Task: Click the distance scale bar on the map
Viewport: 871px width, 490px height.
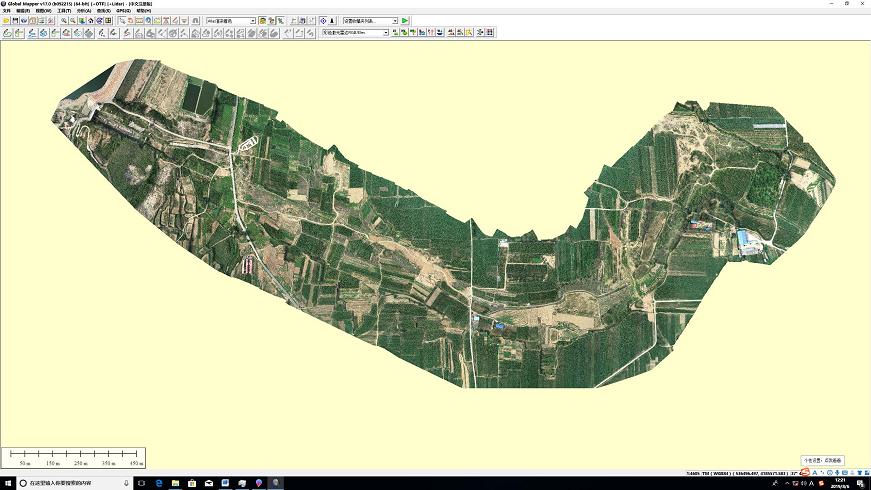Action: [x=73, y=457]
